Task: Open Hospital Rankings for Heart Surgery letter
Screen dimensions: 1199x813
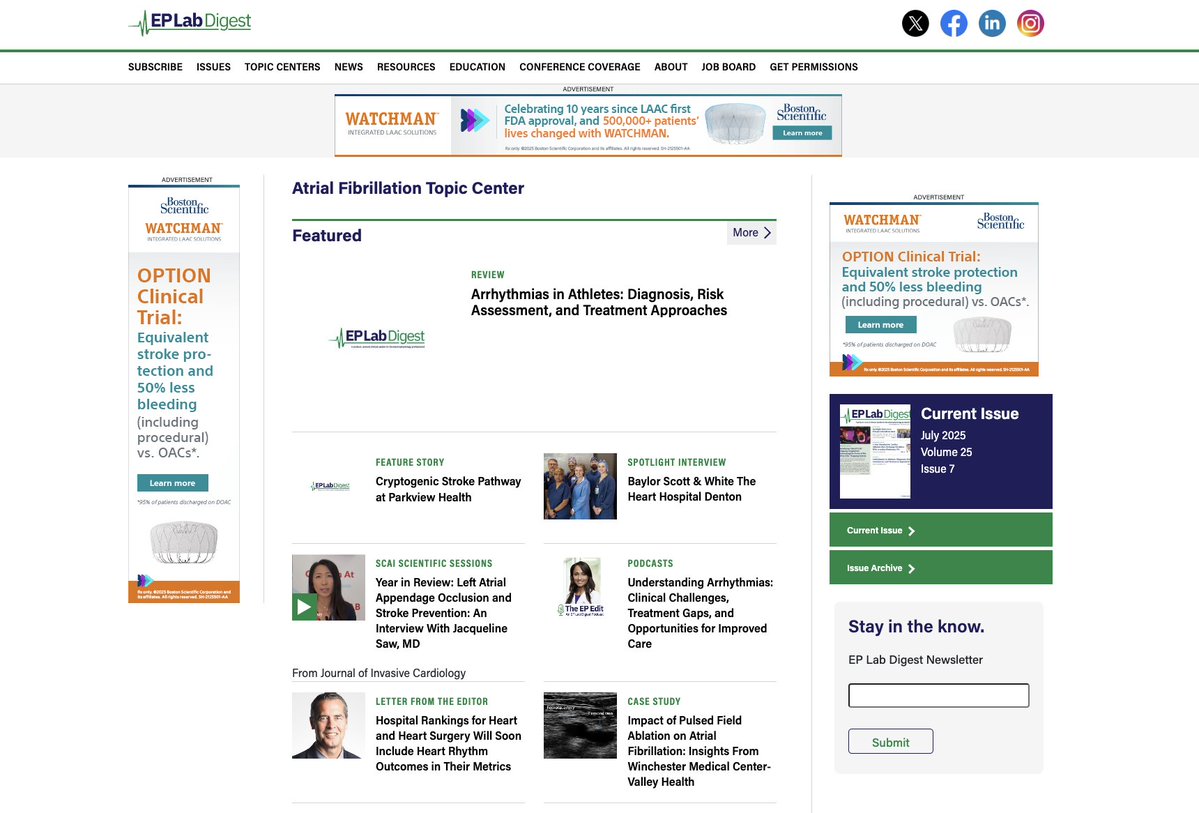Action: pos(448,743)
